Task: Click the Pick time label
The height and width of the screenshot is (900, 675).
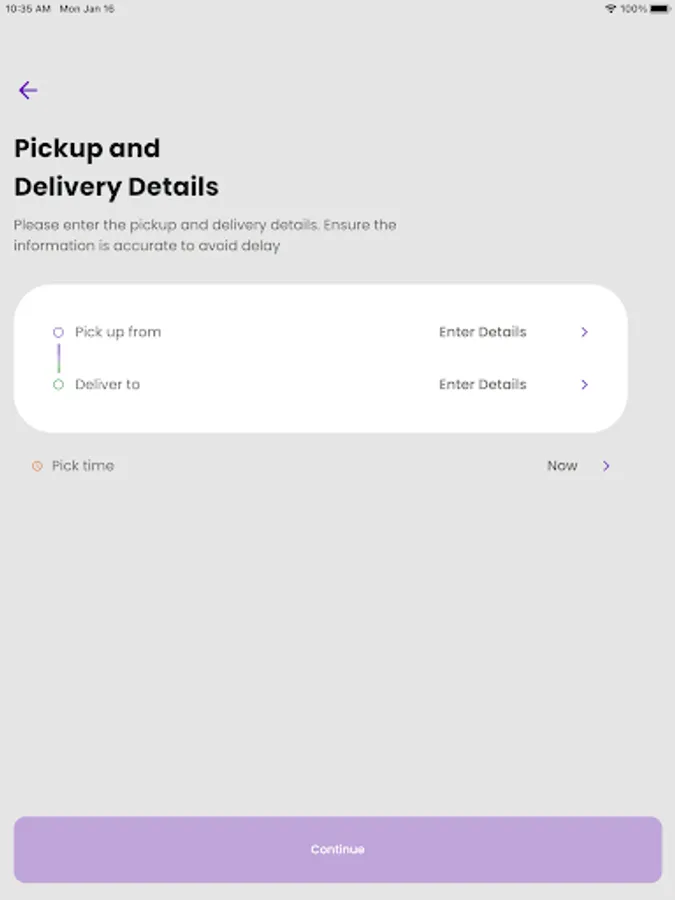Action: point(83,466)
